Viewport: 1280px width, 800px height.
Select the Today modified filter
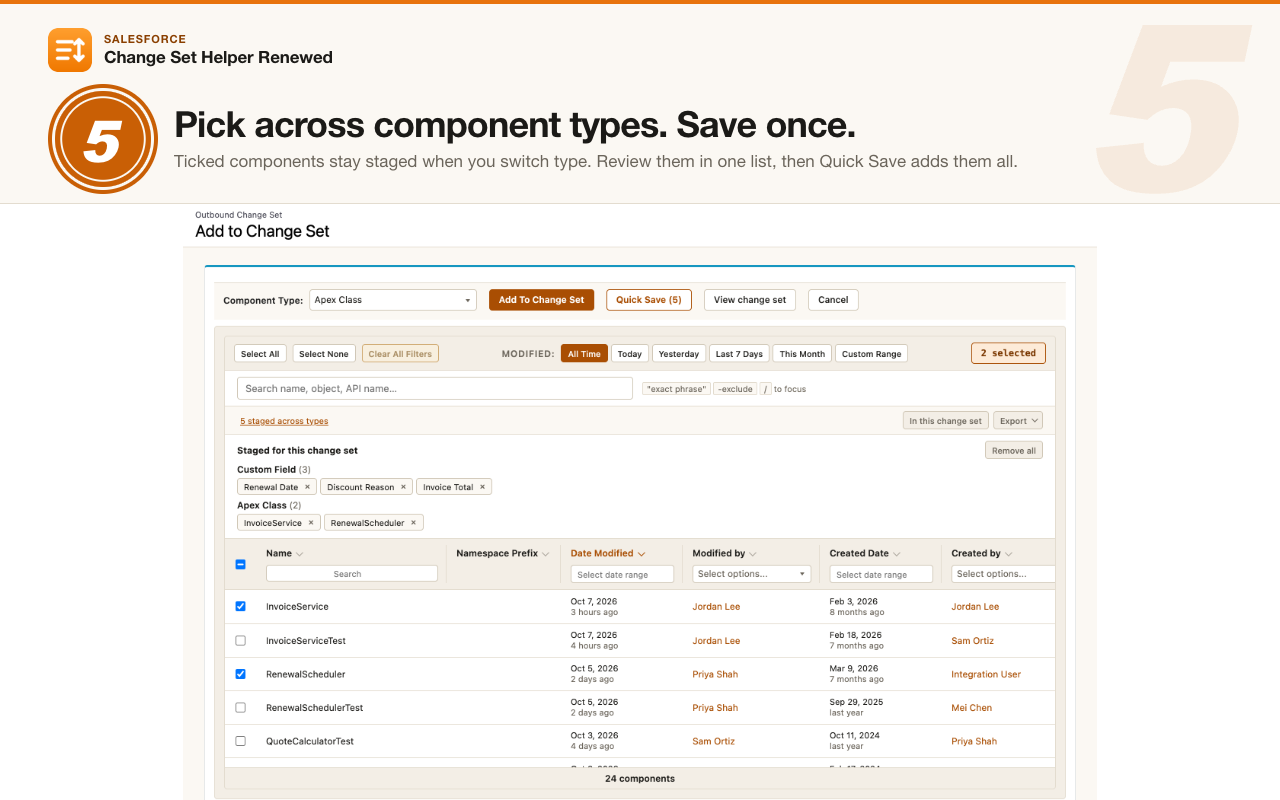(630, 354)
